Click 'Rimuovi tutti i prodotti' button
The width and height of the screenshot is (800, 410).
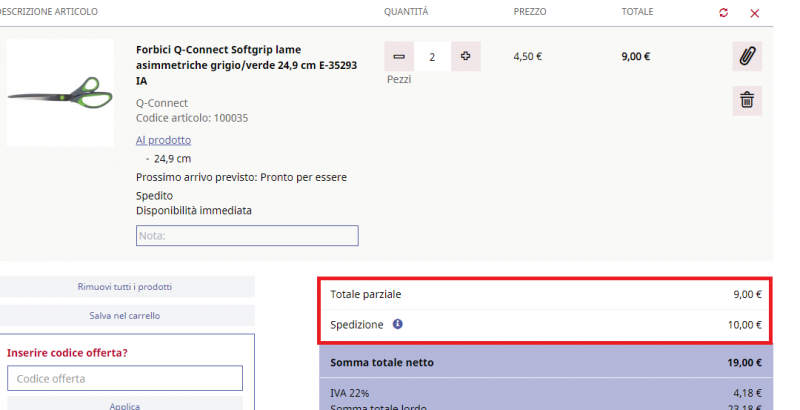124,287
